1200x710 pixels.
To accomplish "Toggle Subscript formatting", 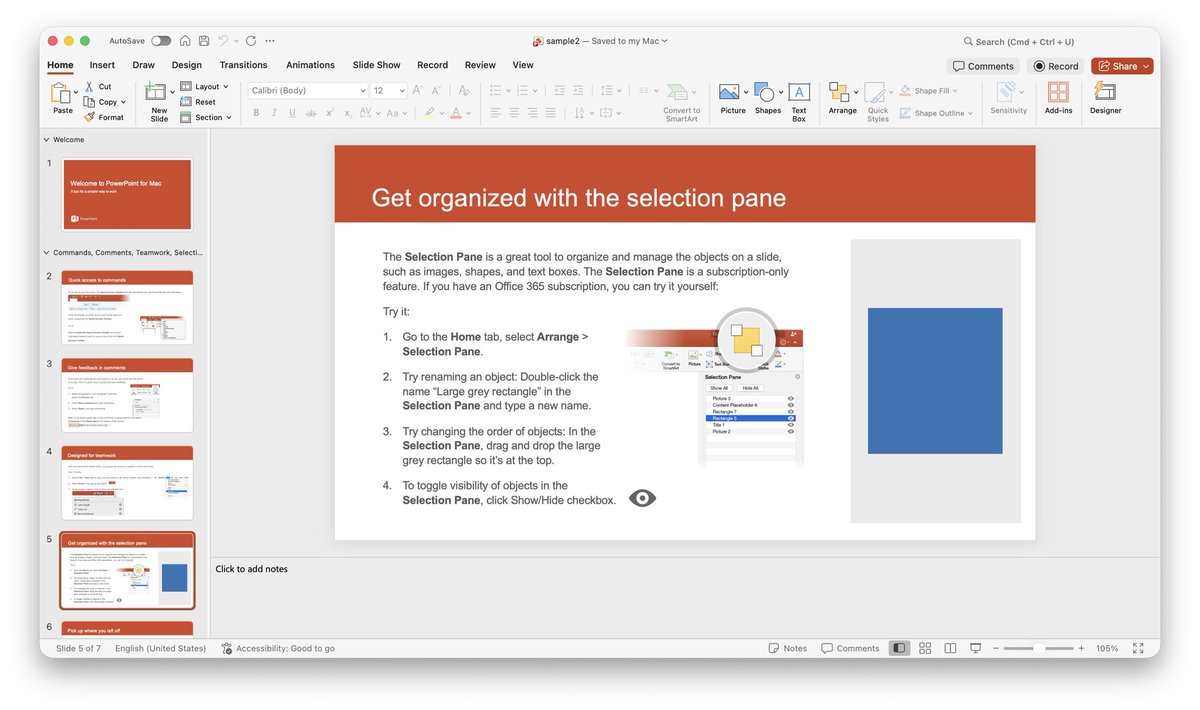I will pos(347,113).
